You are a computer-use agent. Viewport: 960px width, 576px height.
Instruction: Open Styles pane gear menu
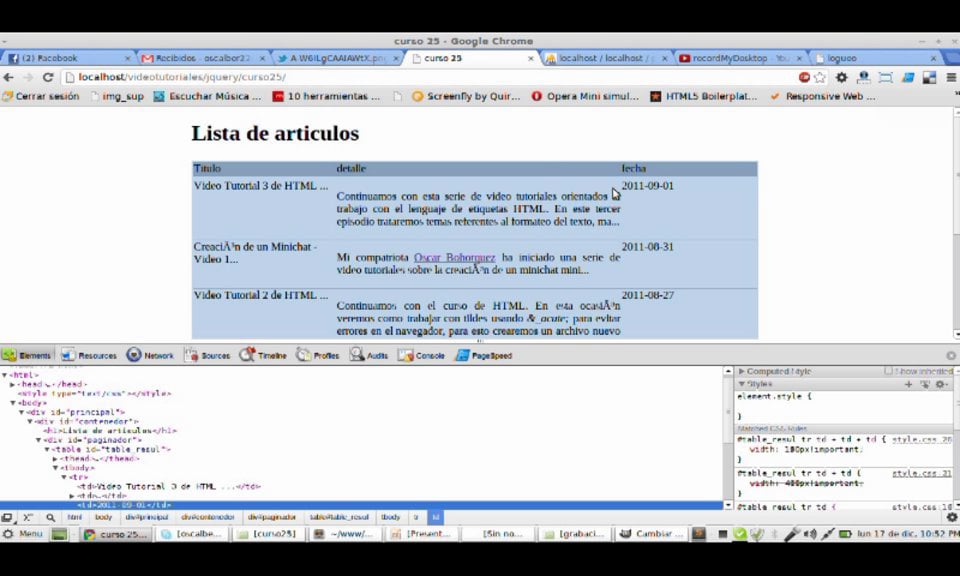[942, 384]
